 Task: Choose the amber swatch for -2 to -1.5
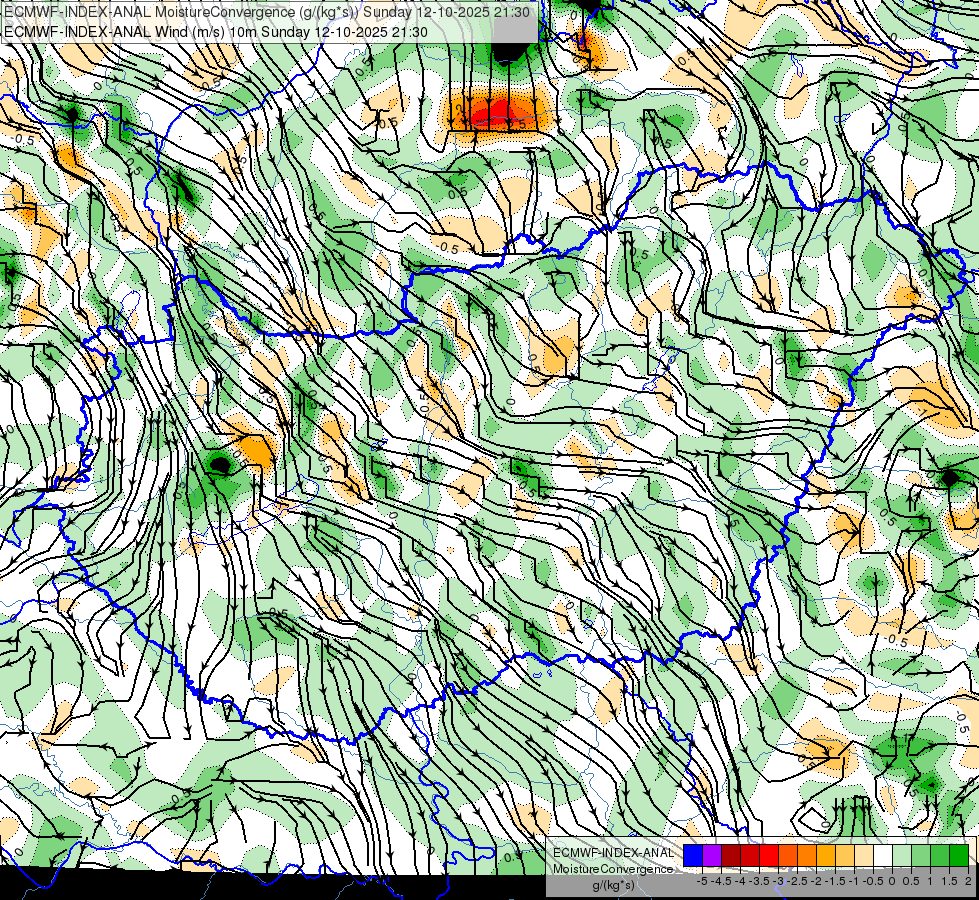[x=826, y=855]
